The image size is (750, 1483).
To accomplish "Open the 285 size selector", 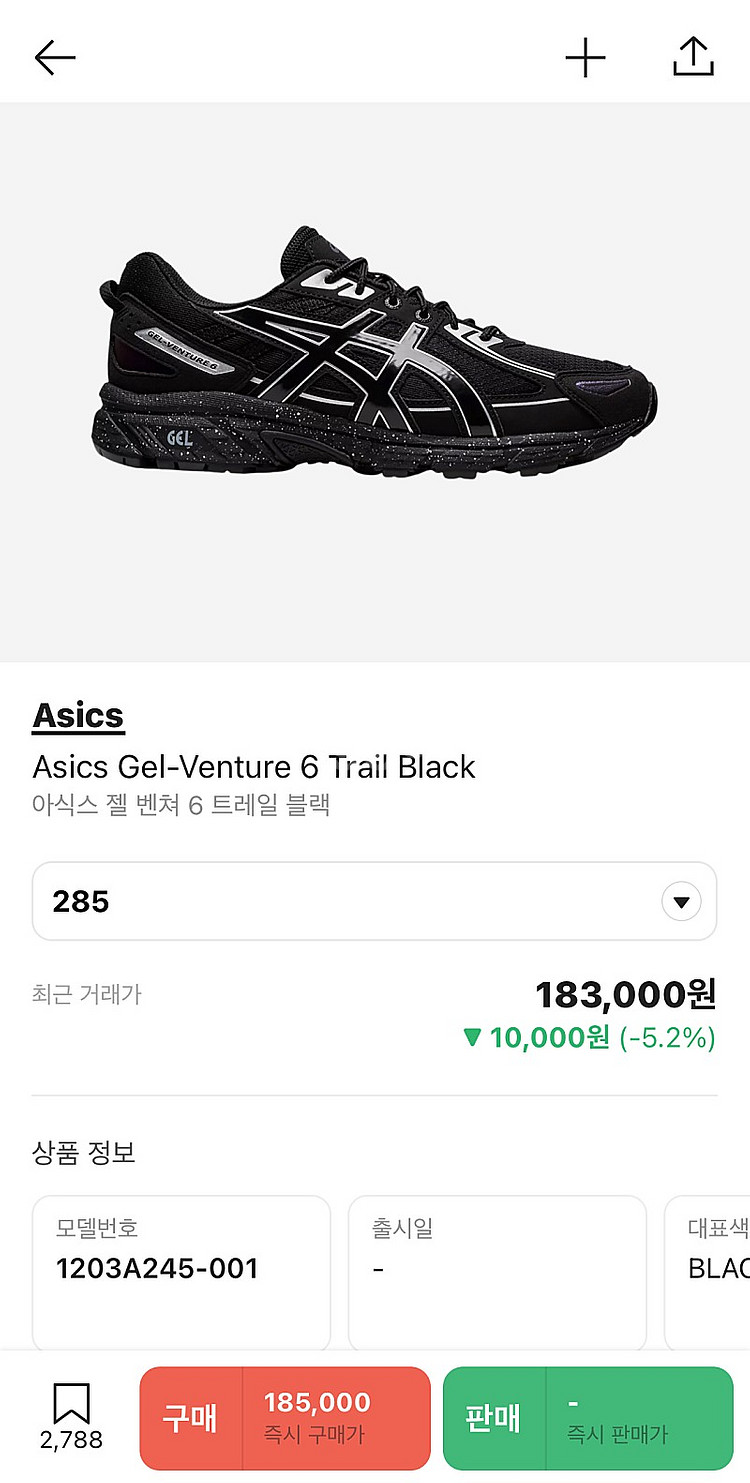I will [374, 902].
